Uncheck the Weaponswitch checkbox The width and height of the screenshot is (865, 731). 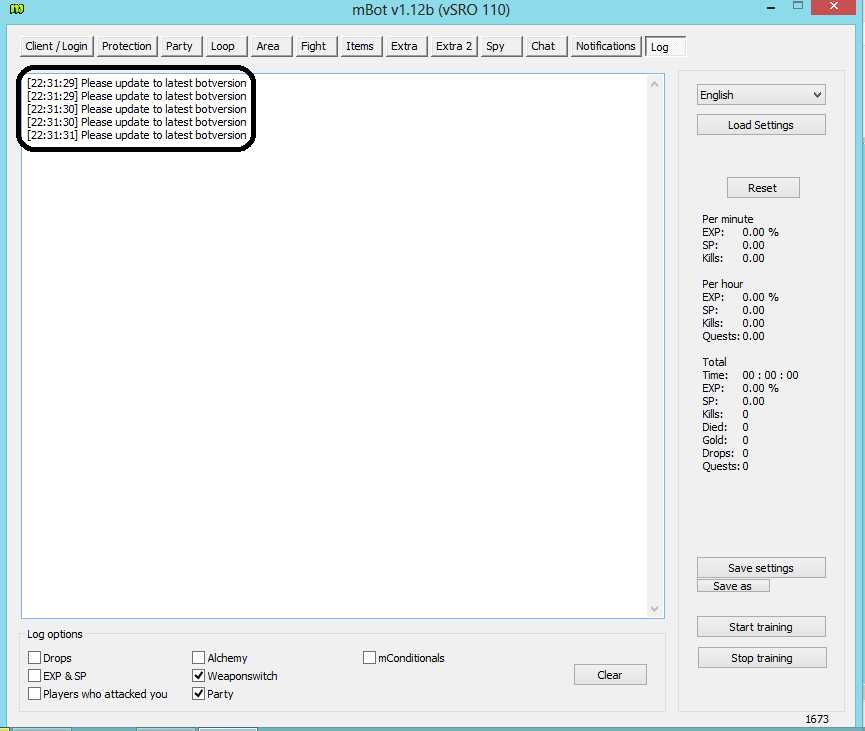pyautogui.click(x=199, y=676)
